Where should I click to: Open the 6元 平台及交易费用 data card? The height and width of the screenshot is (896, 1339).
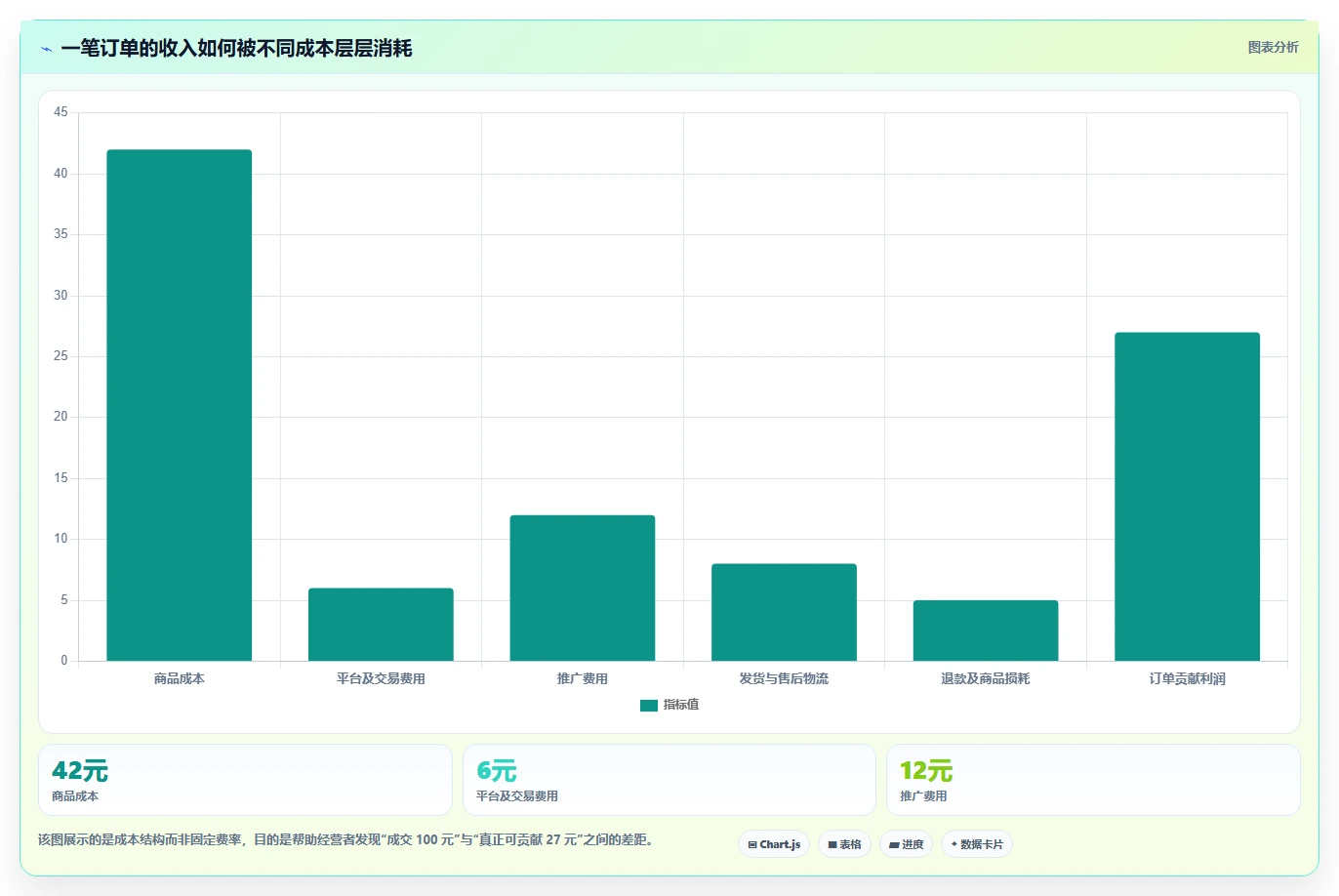[669, 780]
